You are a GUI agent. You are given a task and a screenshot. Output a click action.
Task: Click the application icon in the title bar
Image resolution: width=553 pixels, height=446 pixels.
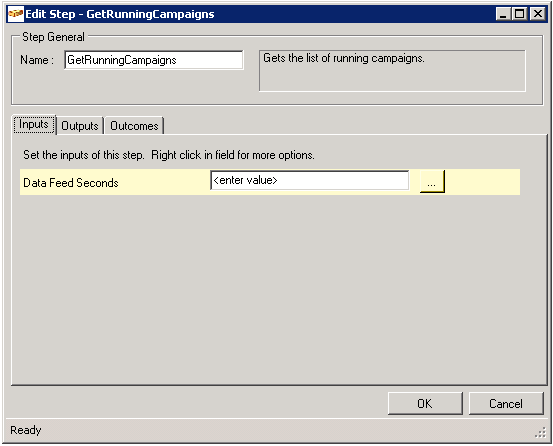[16, 14]
